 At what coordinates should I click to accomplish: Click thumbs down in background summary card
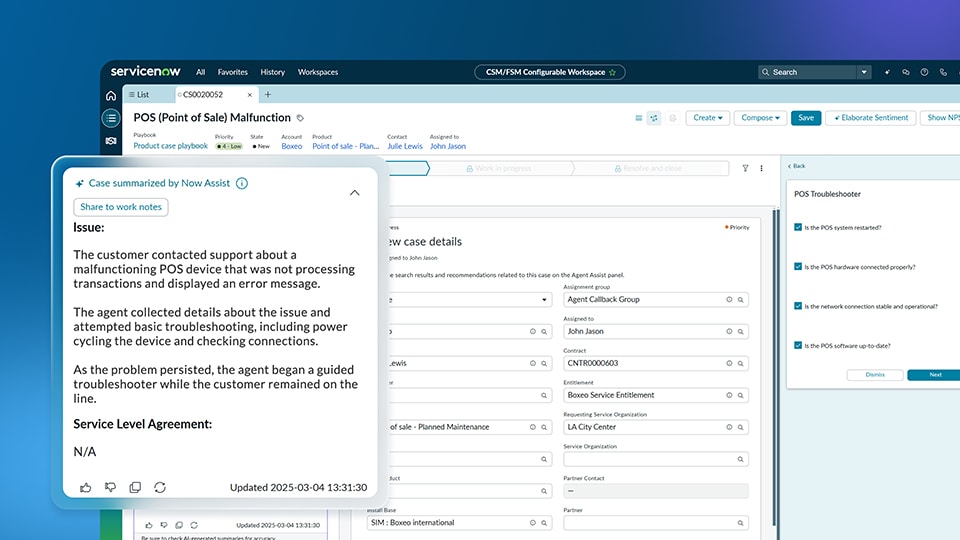coord(163,525)
